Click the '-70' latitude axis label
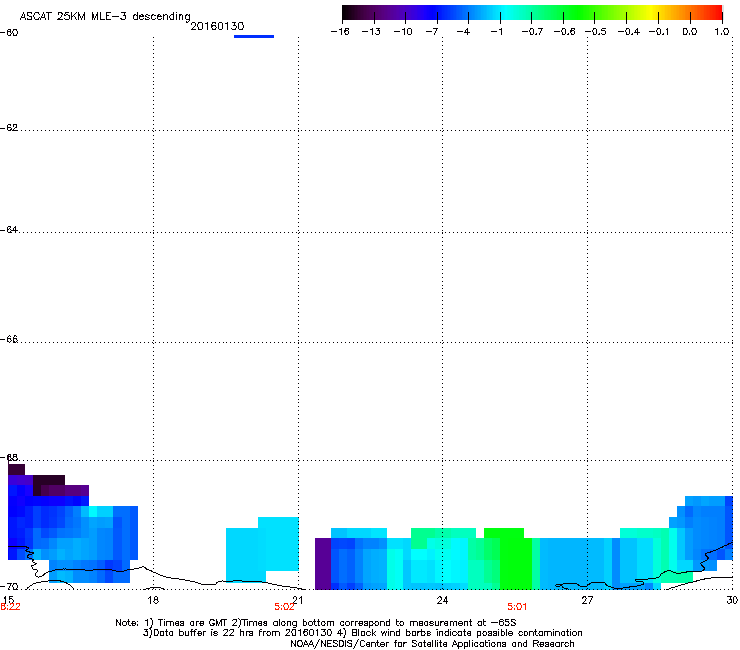The height and width of the screenshot is (650, 740). click(x=9, y=587)
